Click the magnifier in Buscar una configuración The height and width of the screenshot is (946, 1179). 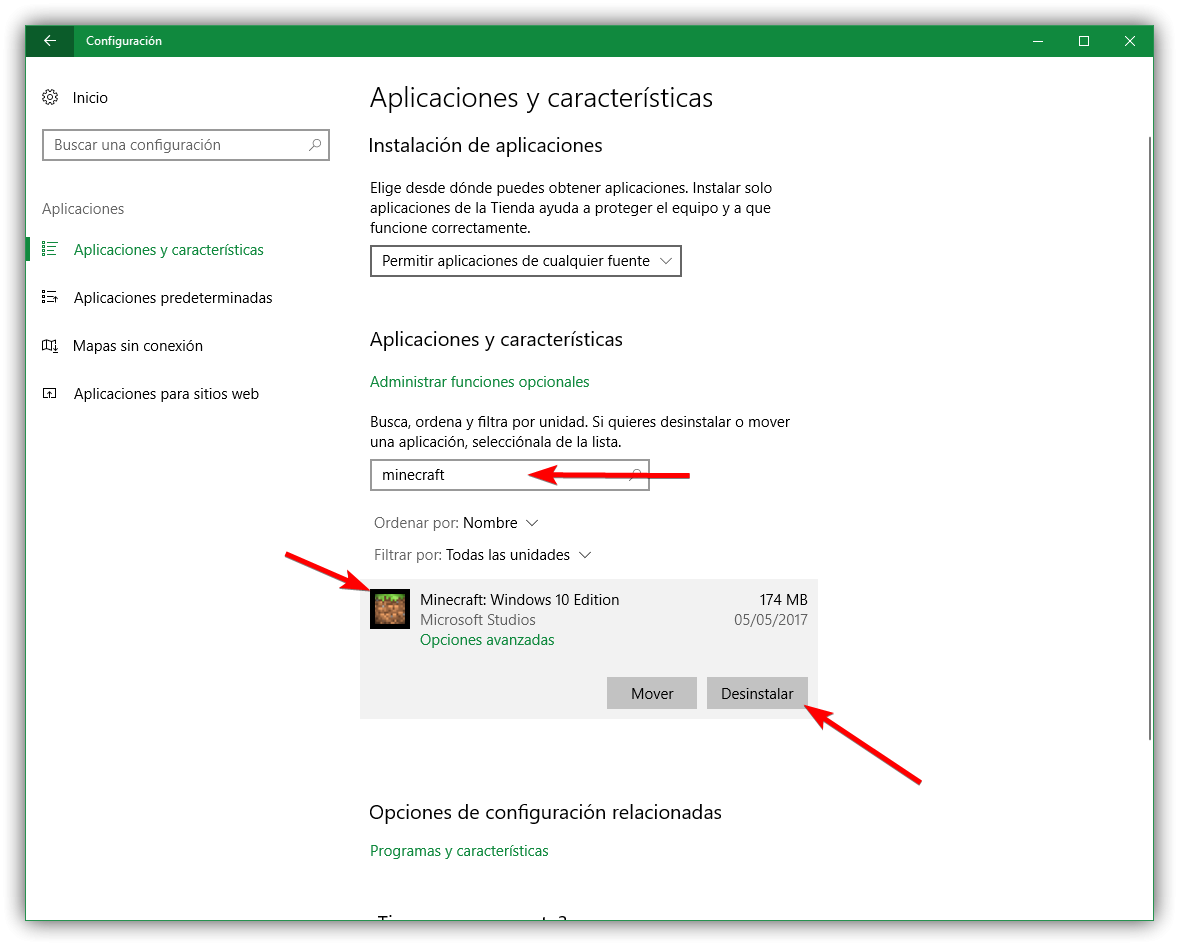[315, 144]
